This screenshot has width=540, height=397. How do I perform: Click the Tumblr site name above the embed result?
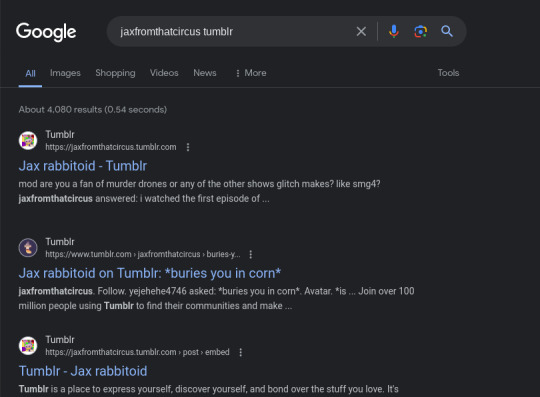point(60,339)
